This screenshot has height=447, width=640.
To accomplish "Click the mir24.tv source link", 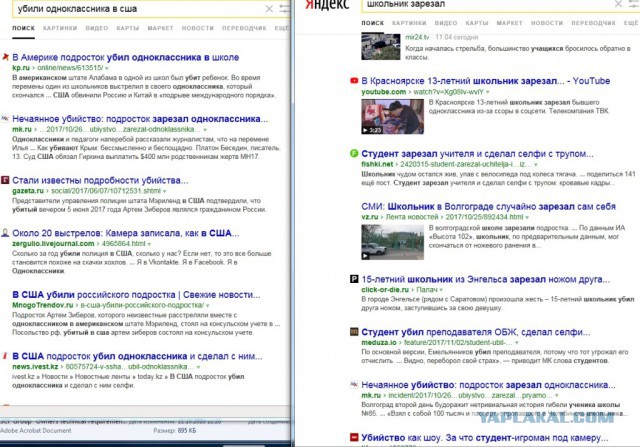I will (417, 37).
